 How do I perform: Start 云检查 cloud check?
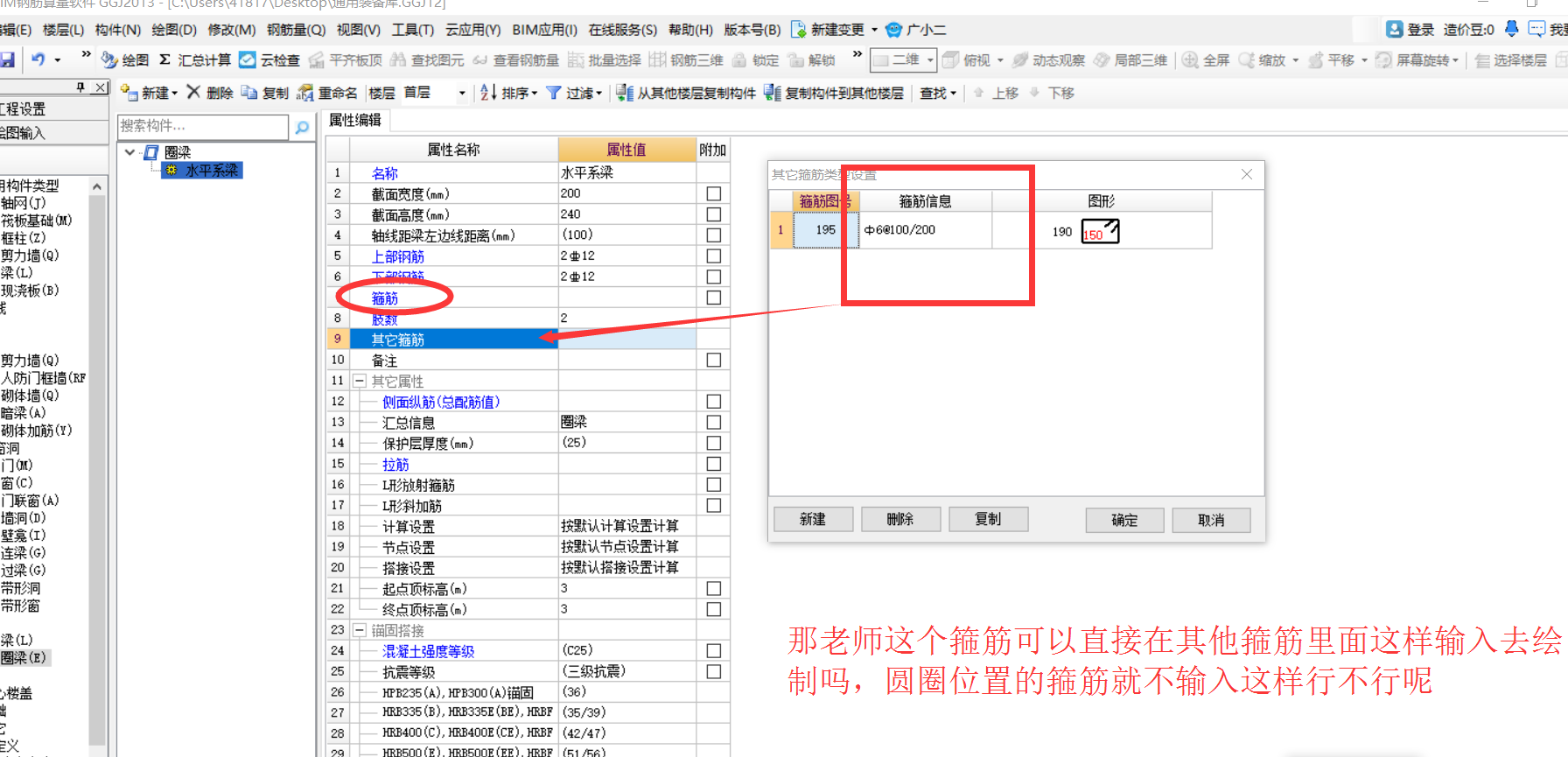coord(269,60)
